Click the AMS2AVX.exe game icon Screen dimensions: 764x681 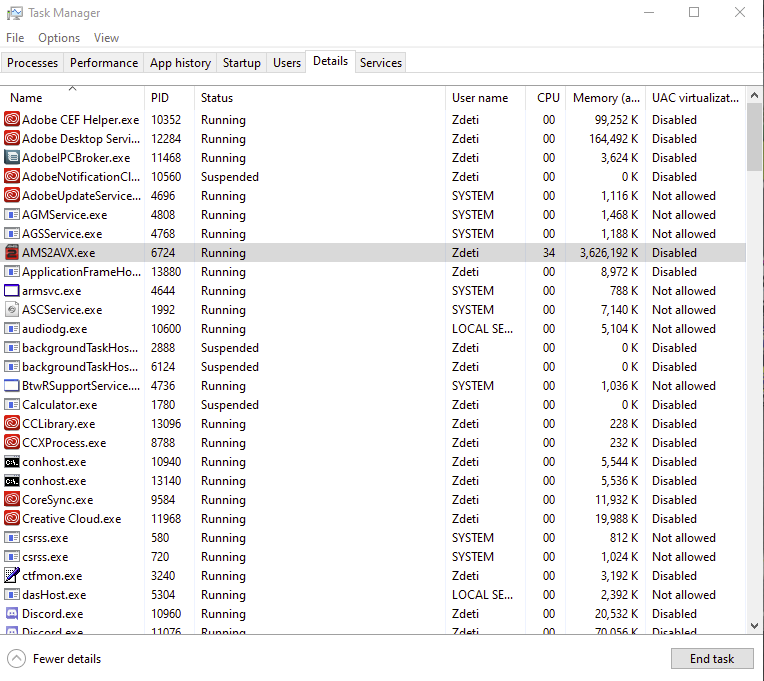(12, 252)
